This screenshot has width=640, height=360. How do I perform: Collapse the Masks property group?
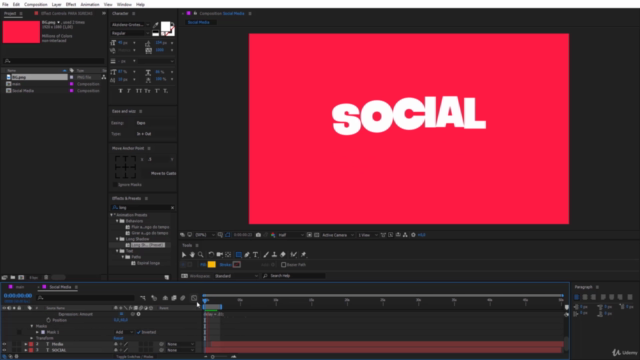32,327
